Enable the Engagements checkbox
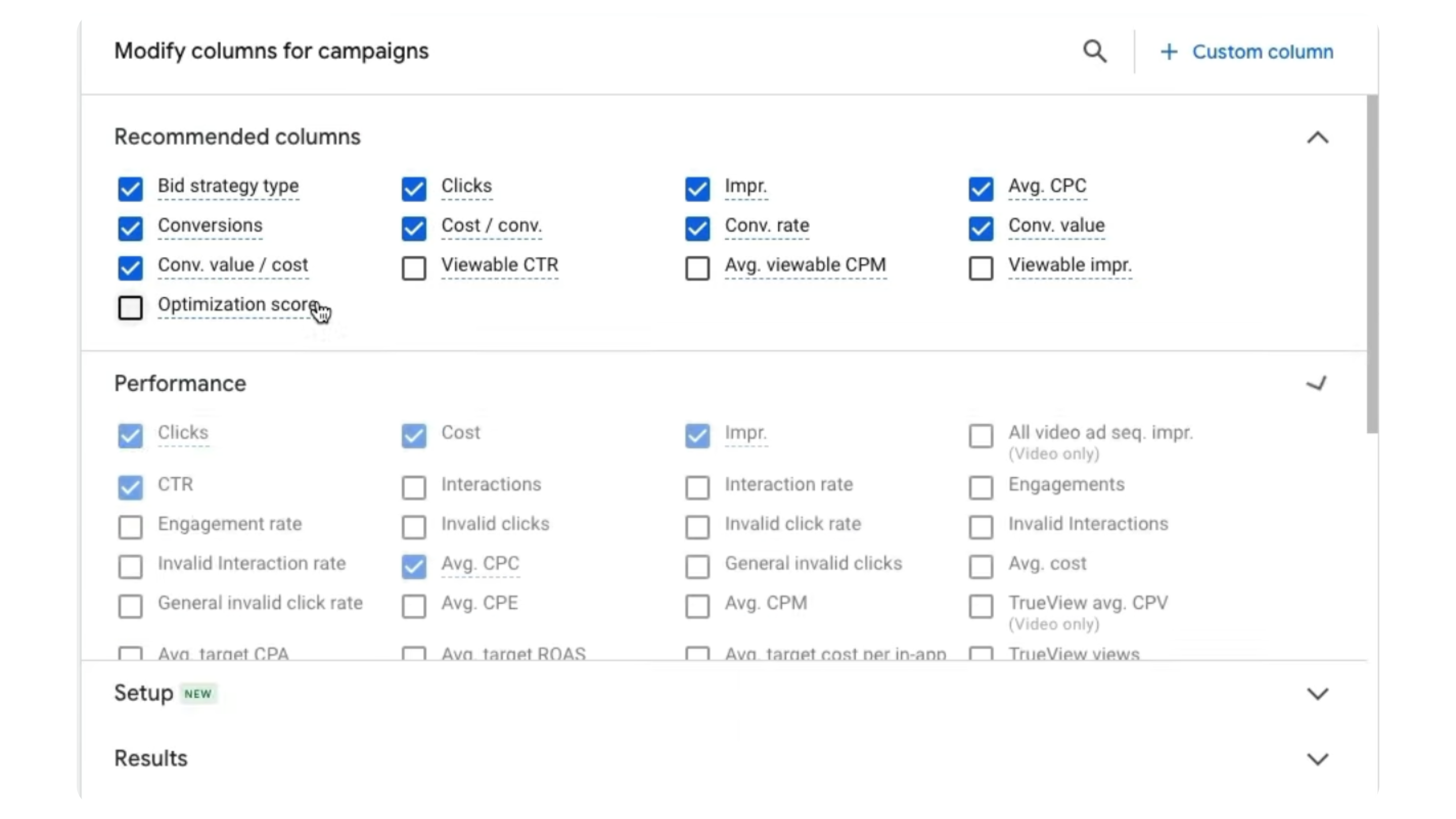This screenshot has width=1456, height=819. pos(981,487)
